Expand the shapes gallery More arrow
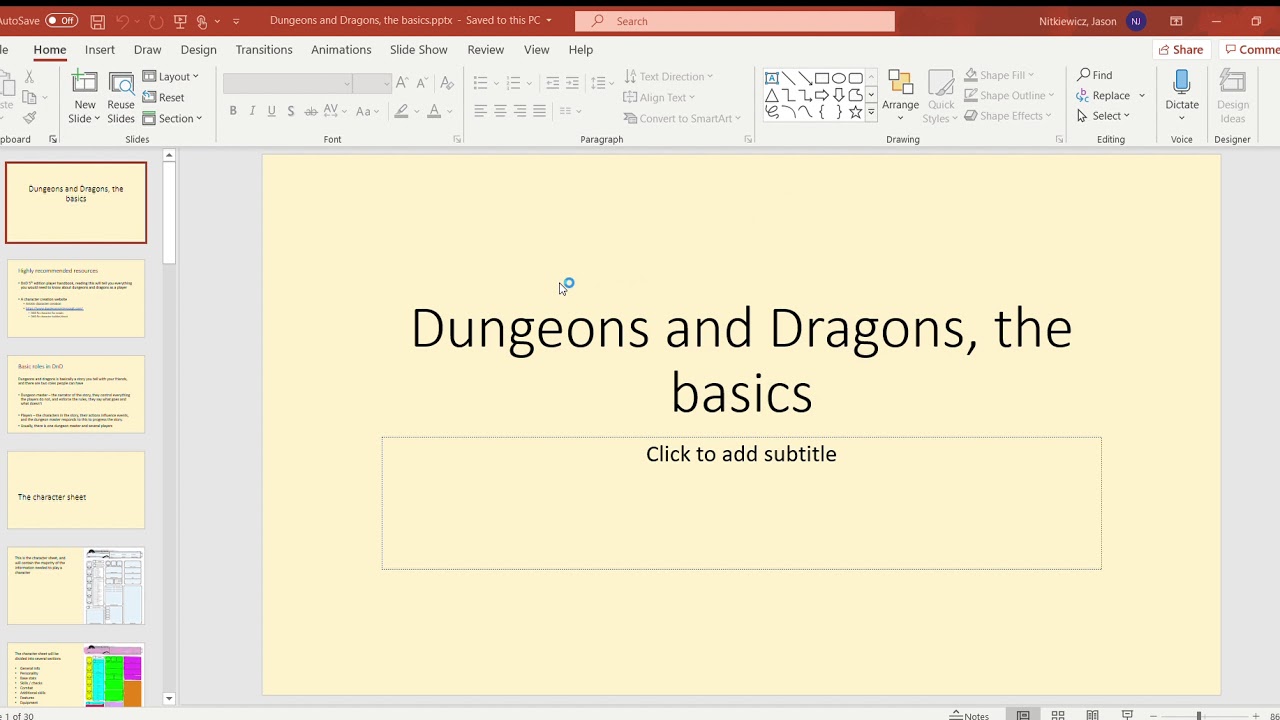Viewport: 1280px width, 720px height. coord(871,113)
